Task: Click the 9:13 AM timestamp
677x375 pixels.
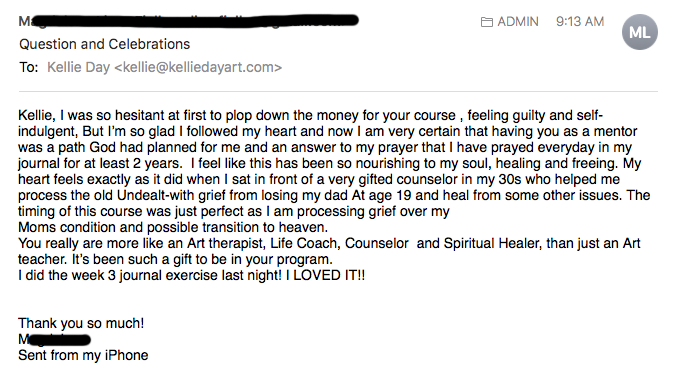Action: tap(580, 22)
